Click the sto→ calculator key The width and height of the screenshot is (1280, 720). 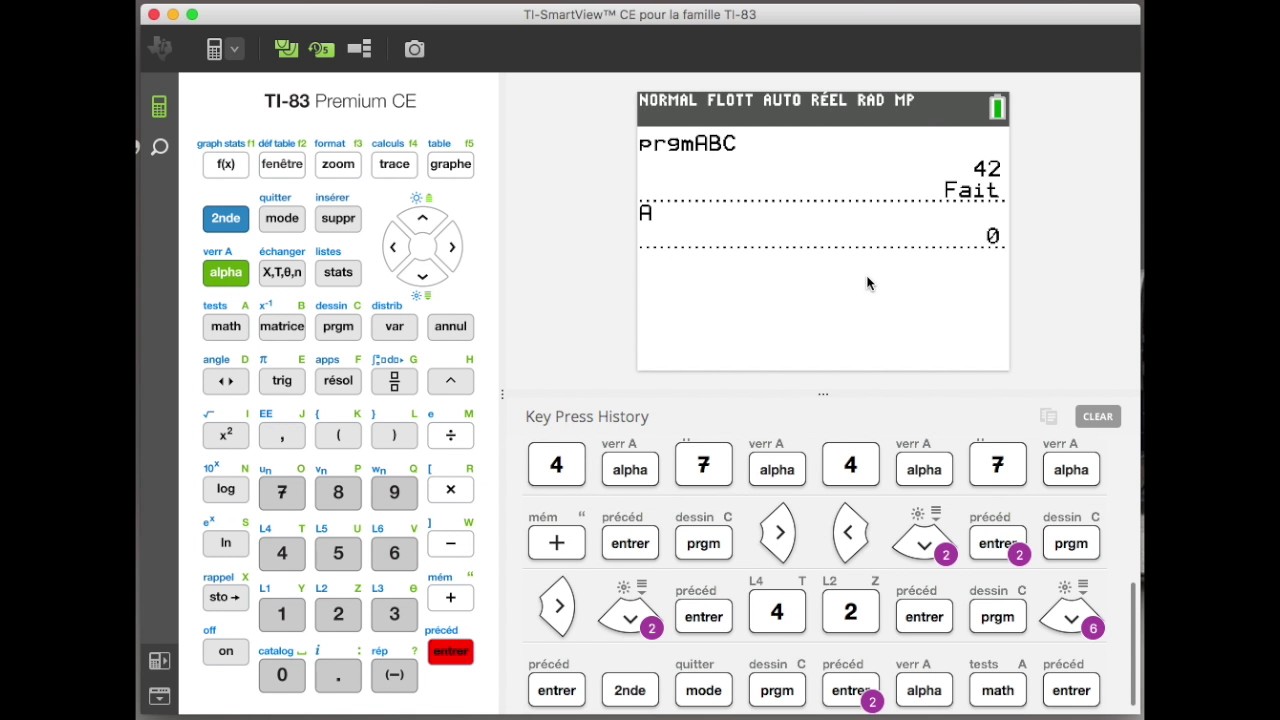click(x=226, y=597)
